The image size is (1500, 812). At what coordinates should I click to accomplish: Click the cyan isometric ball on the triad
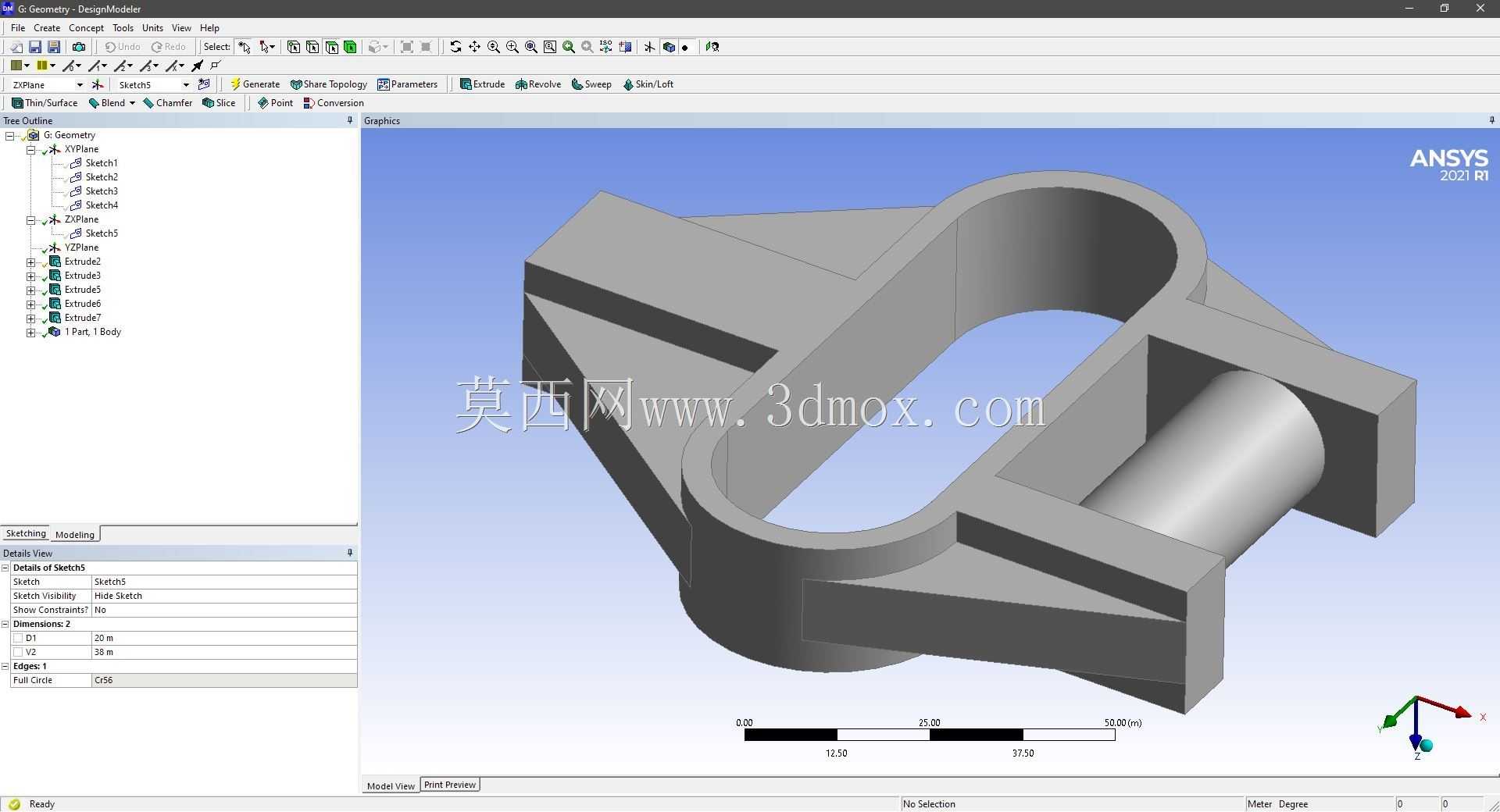click(1427, 746)
